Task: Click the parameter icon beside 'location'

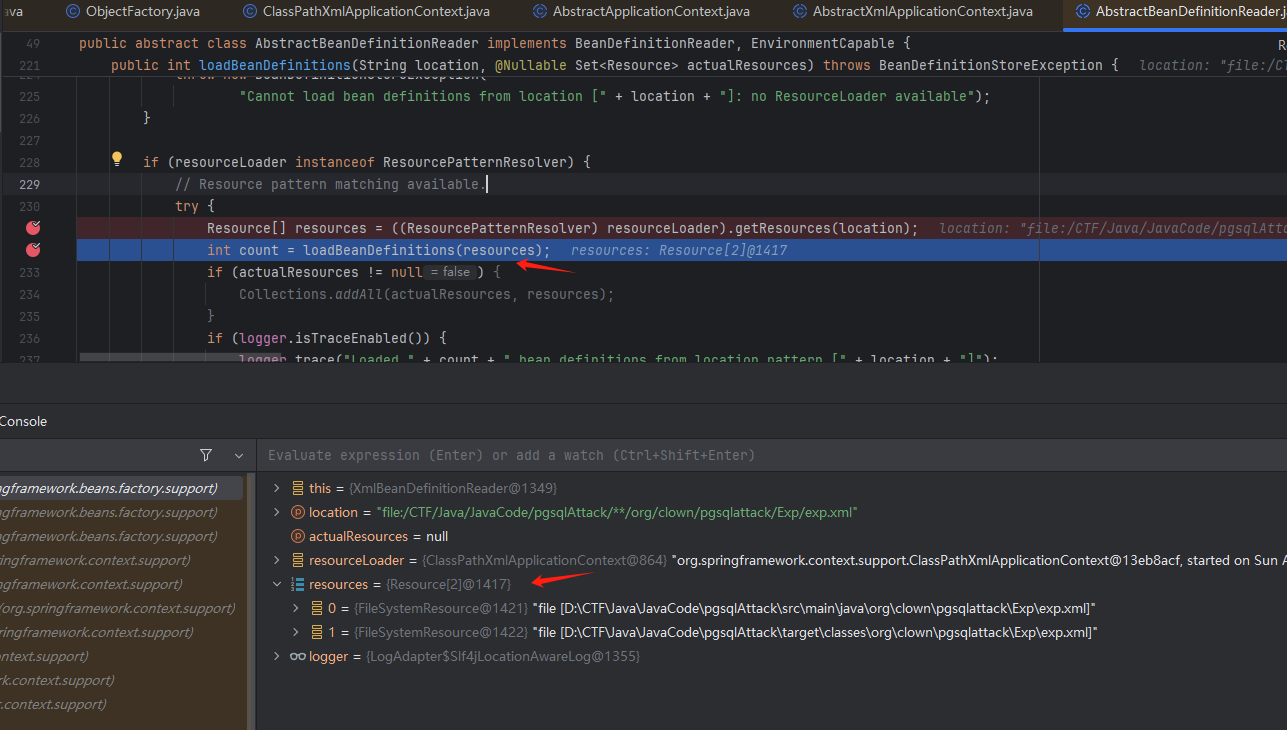Action: pos(297,512)
